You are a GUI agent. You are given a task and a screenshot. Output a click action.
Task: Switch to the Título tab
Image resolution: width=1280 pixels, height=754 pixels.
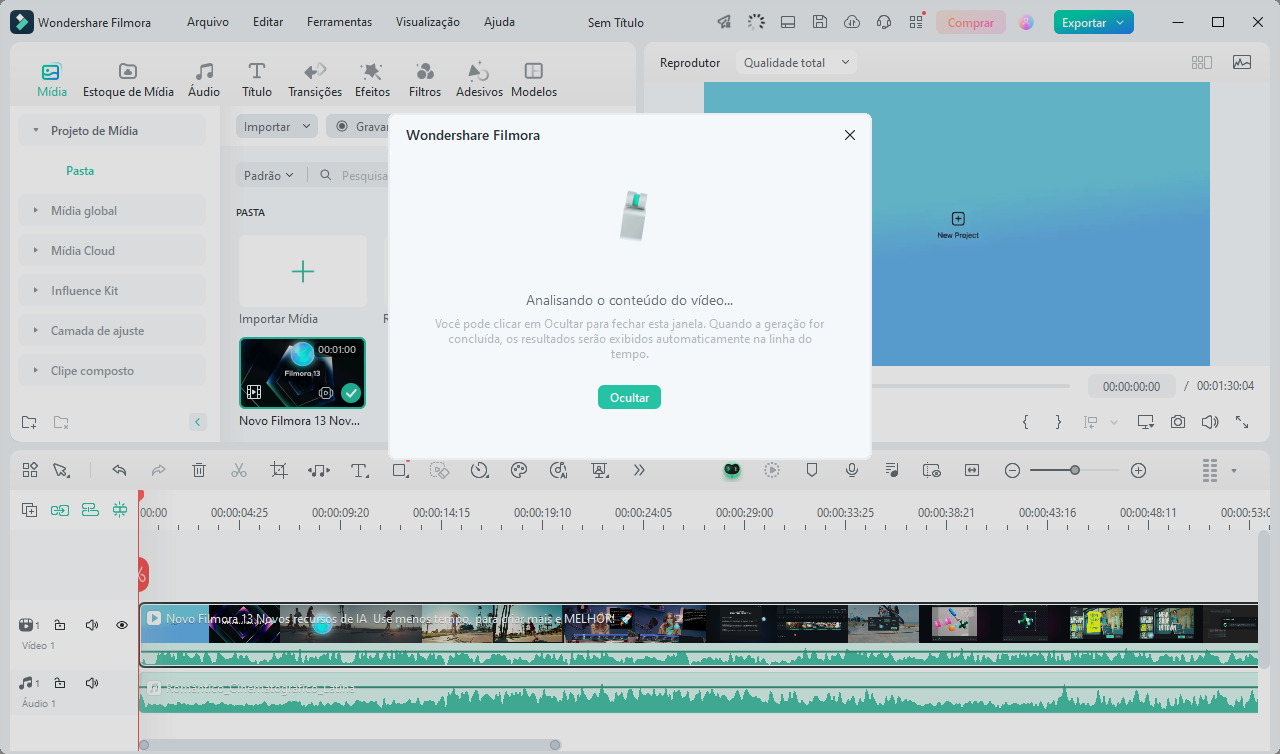[x=257, y=80]
